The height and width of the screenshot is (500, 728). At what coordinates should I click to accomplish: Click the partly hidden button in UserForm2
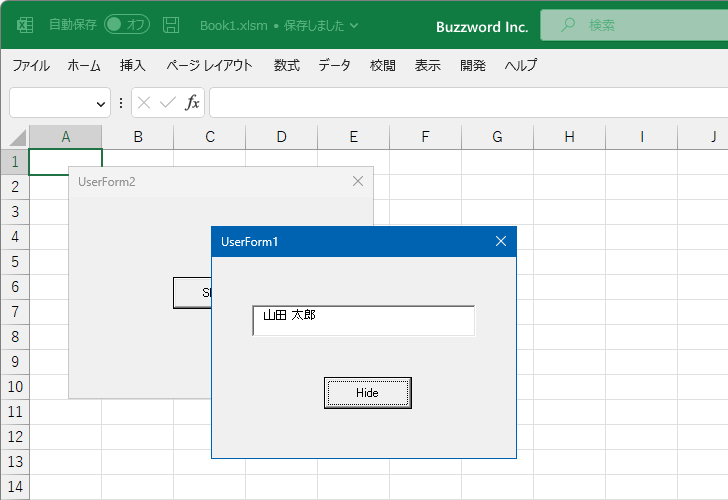192,293
